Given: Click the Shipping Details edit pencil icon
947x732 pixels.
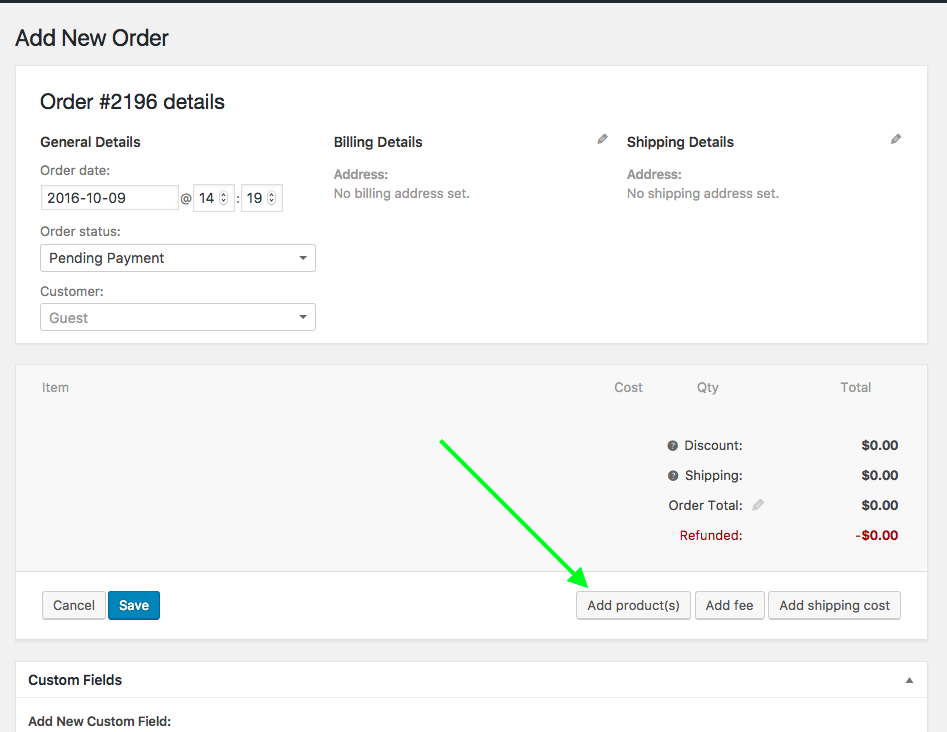Looking at the screenshot, I should click(896, 140).
